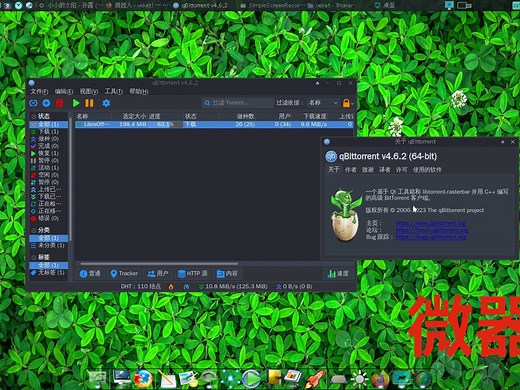Screen dimensions: 520x390
Task: Click the red delete torrent icon
Action: tap(59, 103)
